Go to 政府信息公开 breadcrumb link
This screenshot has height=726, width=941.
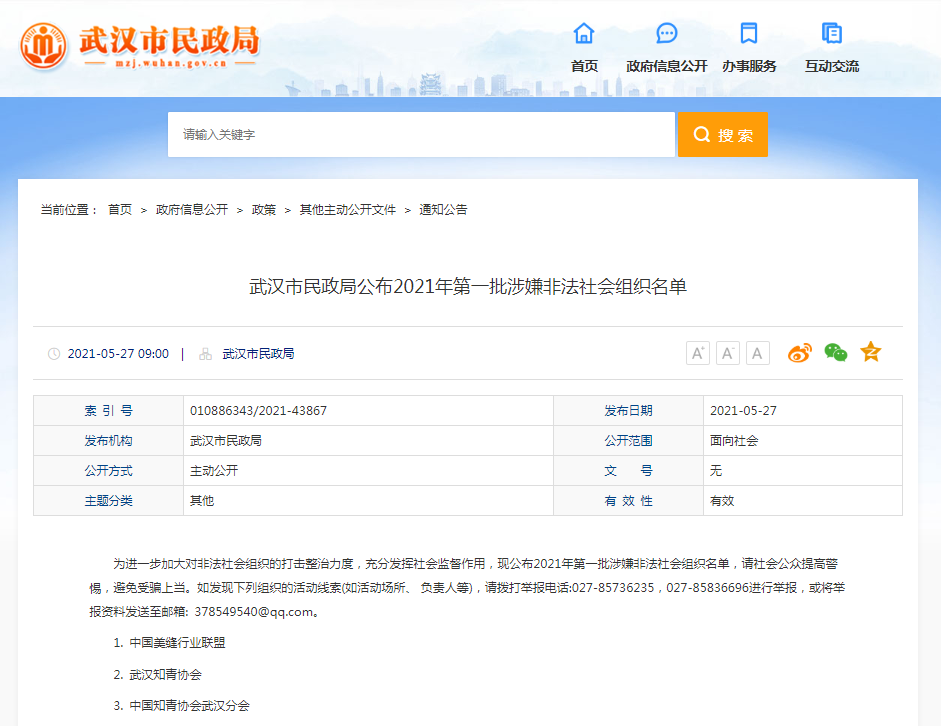[192, 210]
